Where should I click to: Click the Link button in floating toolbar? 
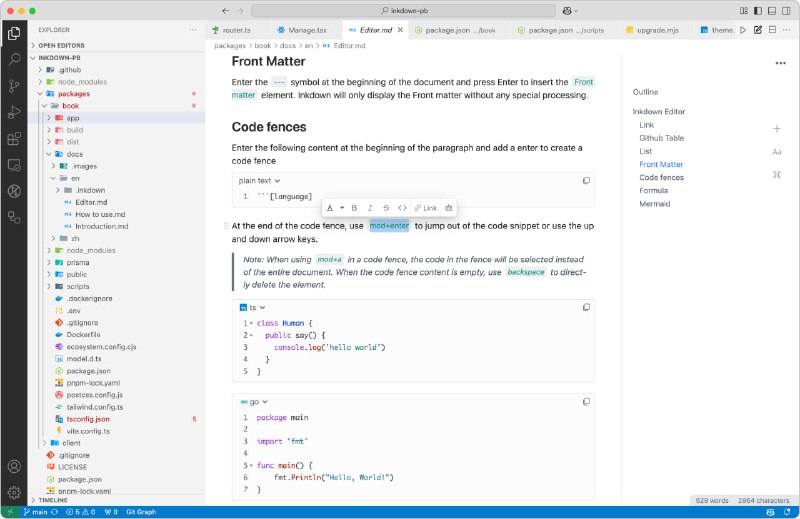pyautogui.click(x=425, y=208)
